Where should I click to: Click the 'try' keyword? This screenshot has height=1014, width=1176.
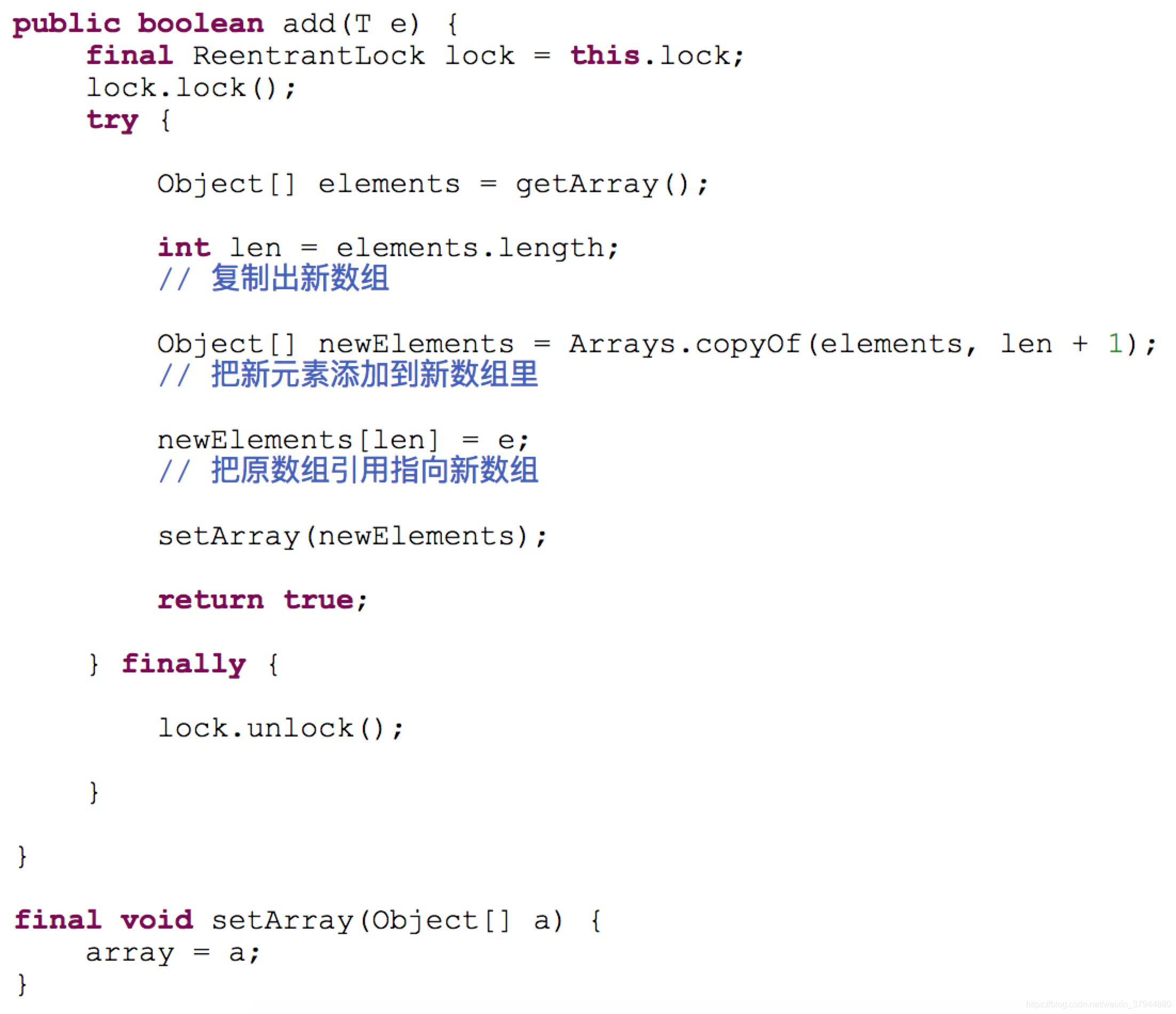[x=113, y=120]
